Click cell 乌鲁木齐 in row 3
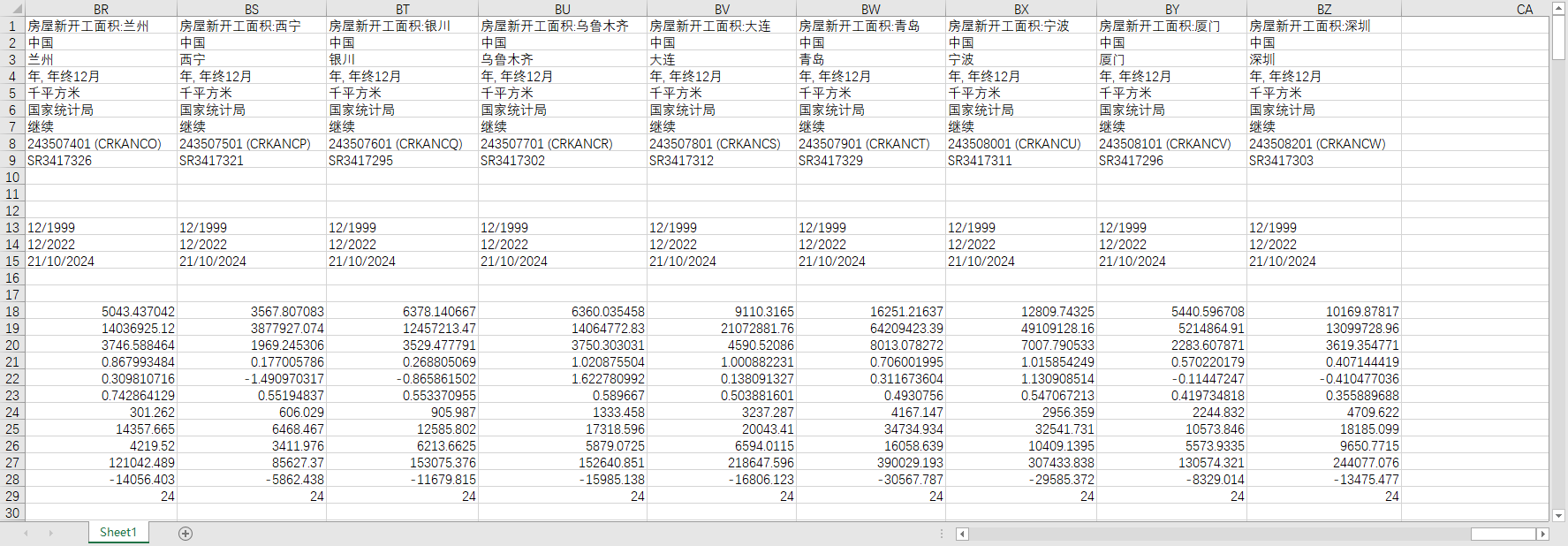1568x546 pixels. click(563, 59)
